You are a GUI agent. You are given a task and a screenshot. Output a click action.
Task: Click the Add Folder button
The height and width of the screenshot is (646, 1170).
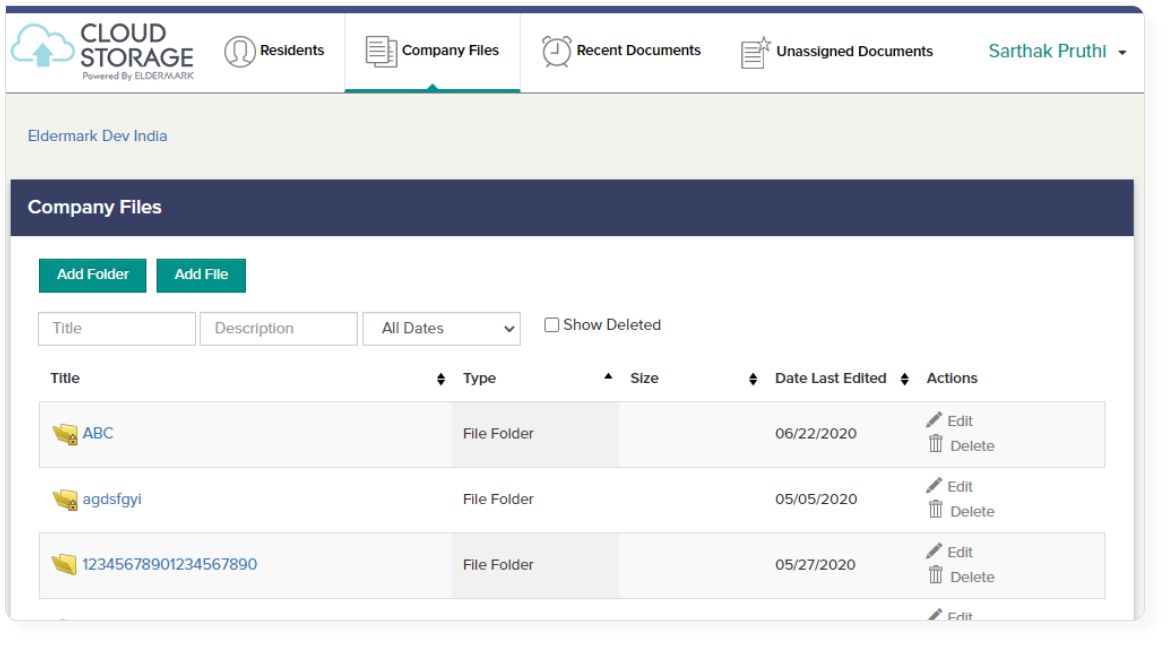(x=93, y=275)
